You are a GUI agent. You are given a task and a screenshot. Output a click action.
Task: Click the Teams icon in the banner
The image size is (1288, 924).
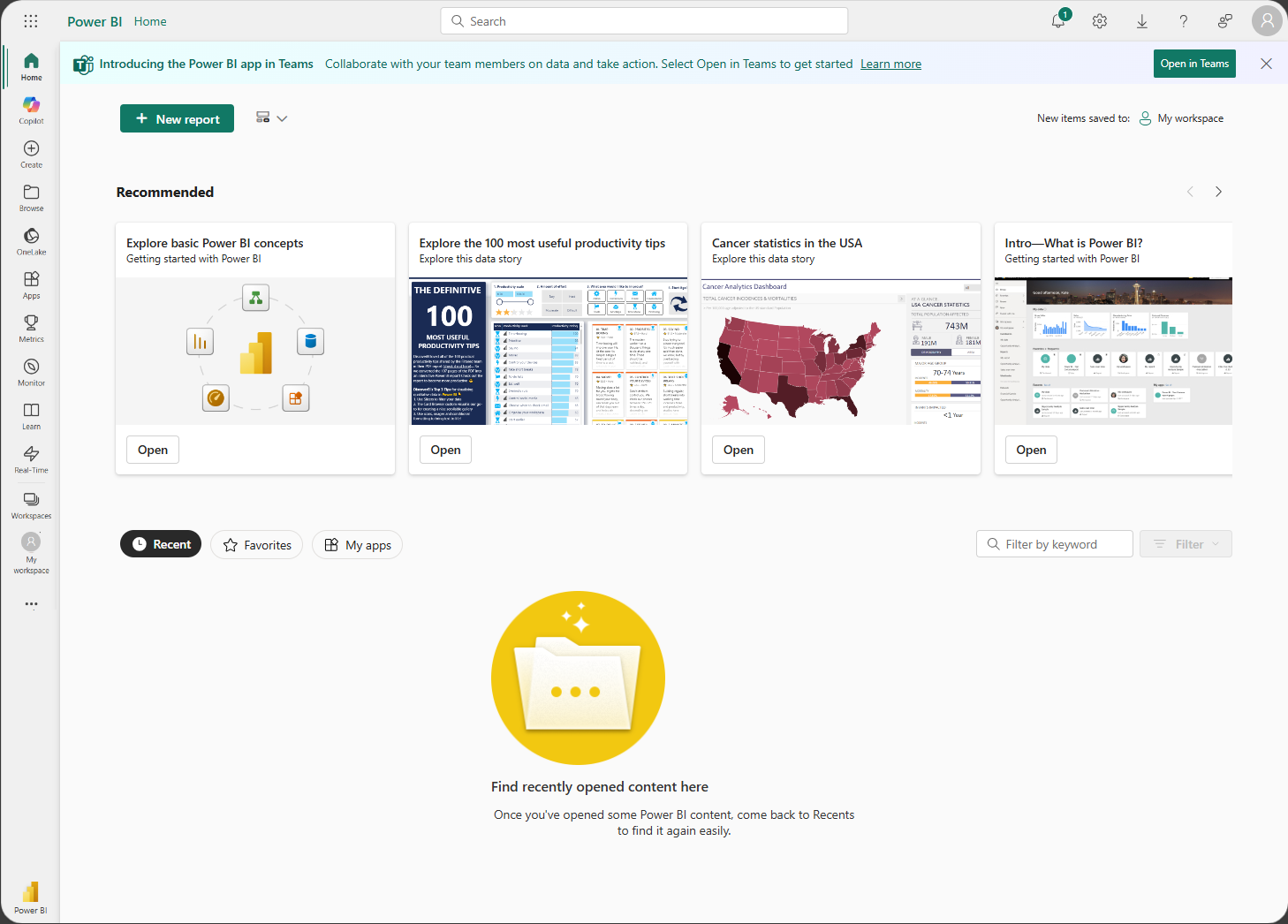tap(83, 64)
